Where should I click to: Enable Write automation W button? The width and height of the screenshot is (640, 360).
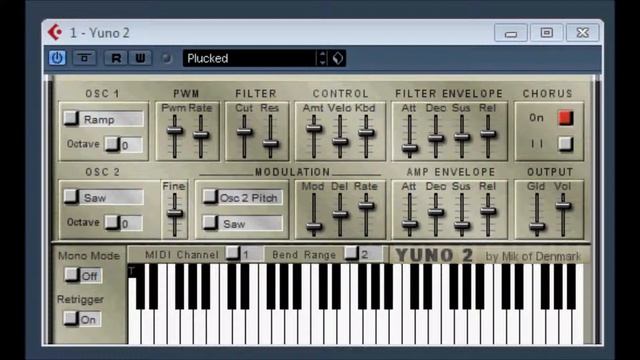pyautogui.click(x=140, y=58)
